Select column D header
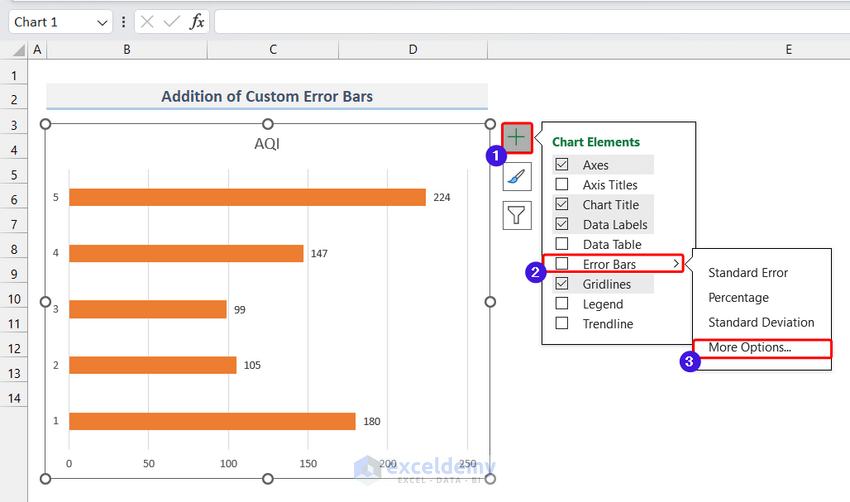The image size is (850, 502). 413,50
